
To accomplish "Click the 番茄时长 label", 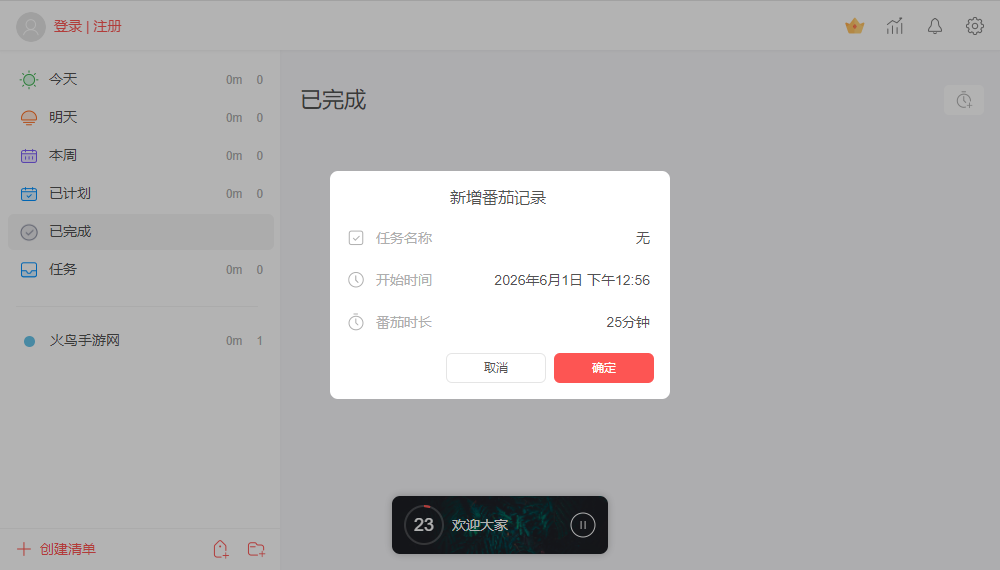I will (x=404, y=322).
